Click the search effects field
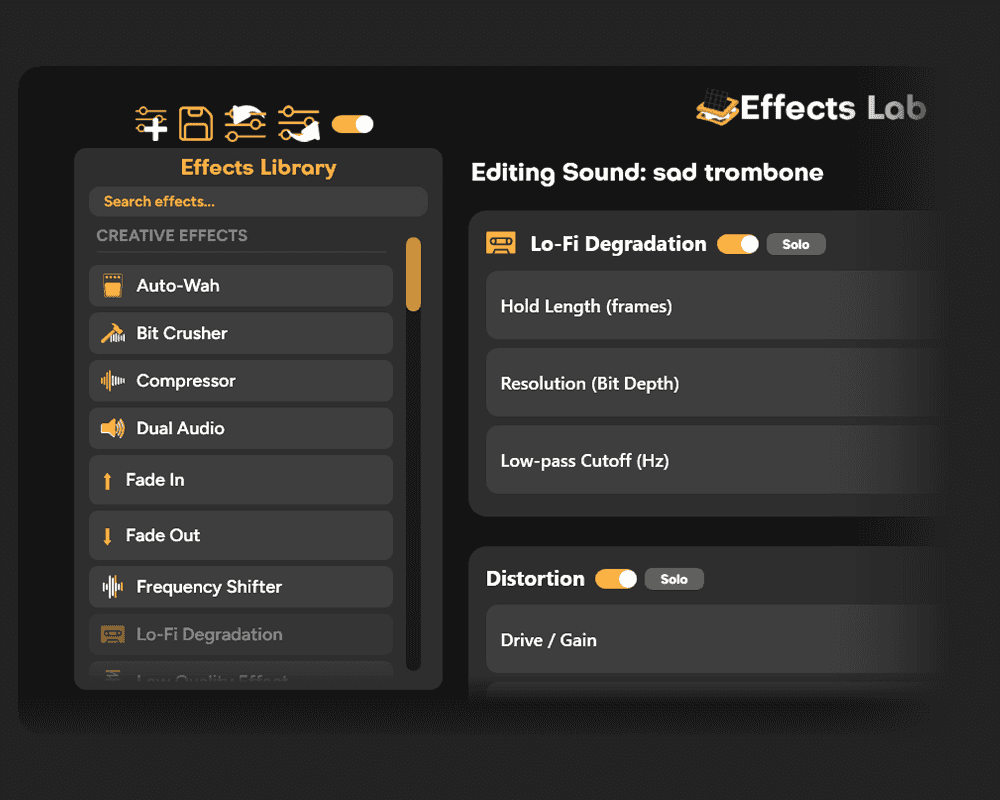This screenshot has width=1000, height=800. pyautogui.click(x=258, y=201)
